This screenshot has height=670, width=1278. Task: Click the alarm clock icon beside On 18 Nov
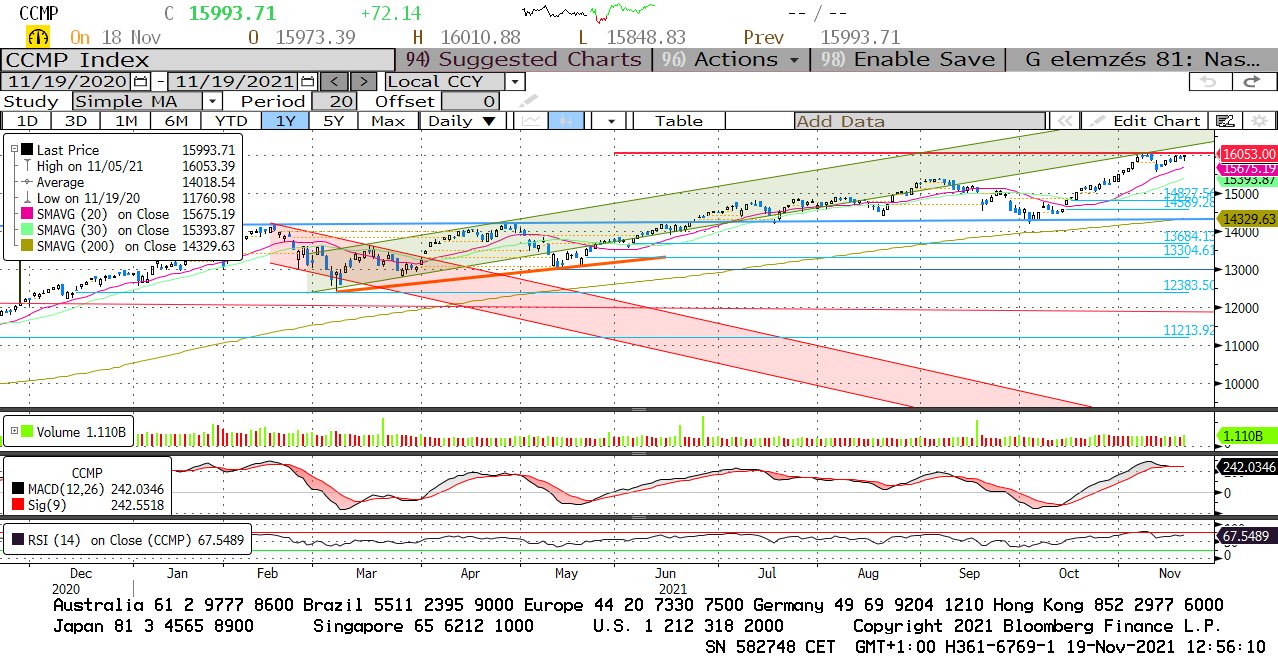pos(39,37)
